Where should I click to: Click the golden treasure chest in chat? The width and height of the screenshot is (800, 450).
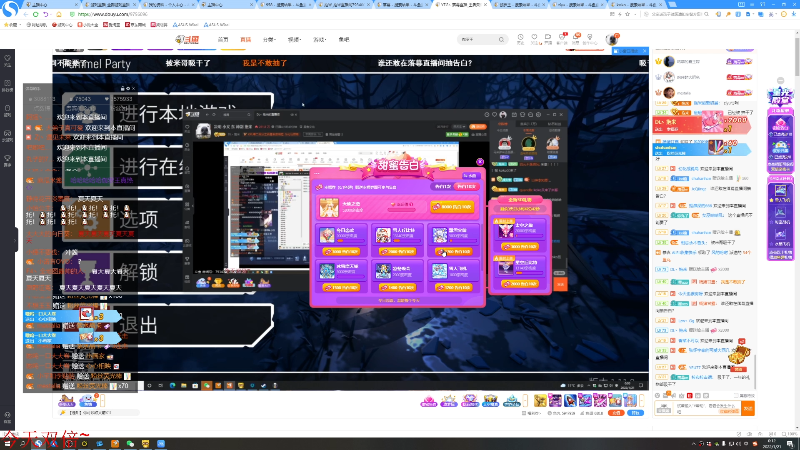point(739,356)
